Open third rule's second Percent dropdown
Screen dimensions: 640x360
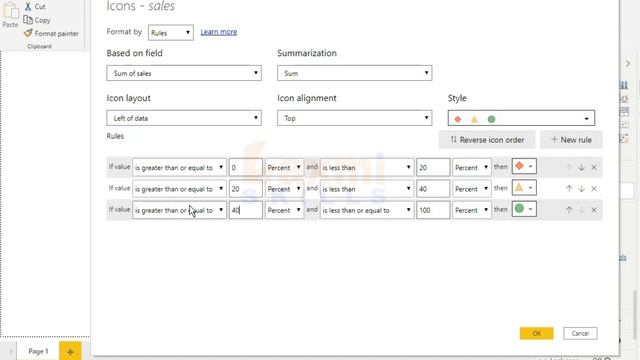point(471,210)
